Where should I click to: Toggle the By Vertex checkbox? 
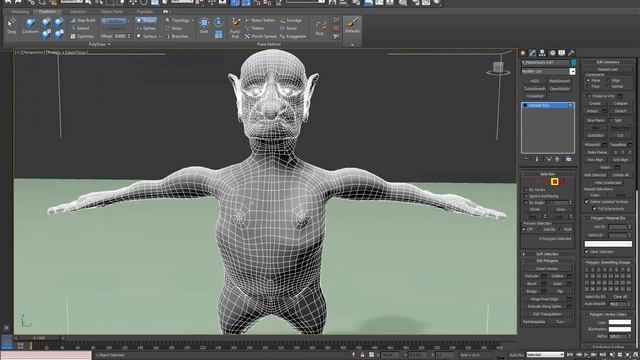pos(526,190)
